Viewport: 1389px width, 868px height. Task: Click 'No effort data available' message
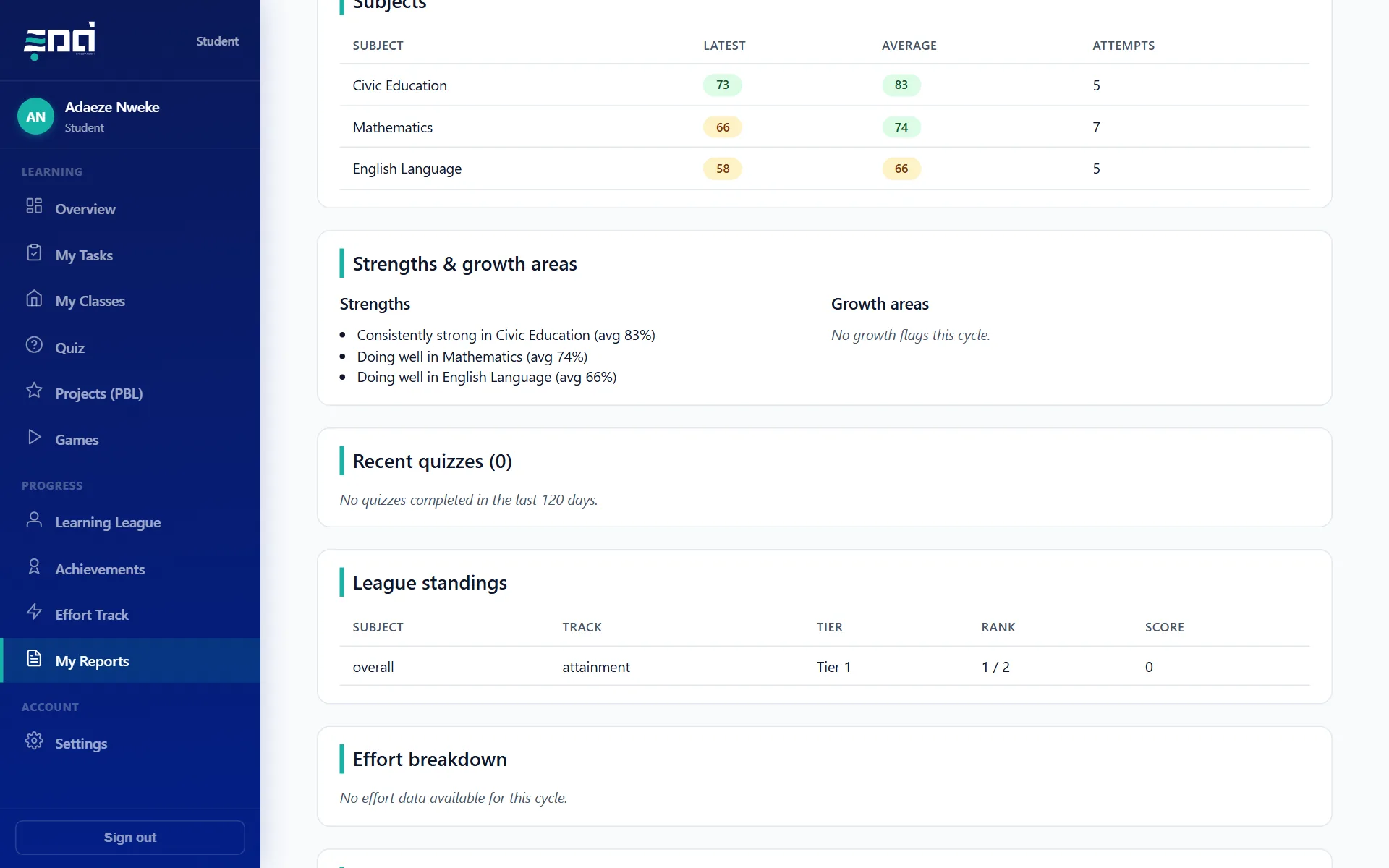pyautogui.click(x=454, y=798)
